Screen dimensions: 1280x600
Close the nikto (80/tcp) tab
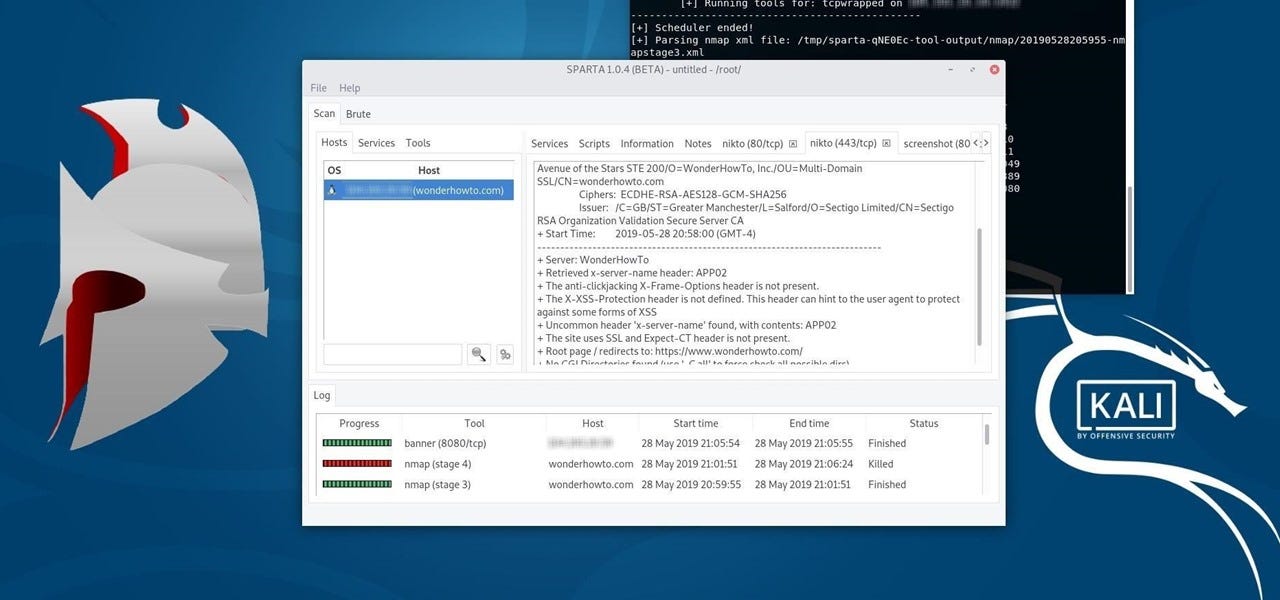pyautogui.click(x=793, y=144)
